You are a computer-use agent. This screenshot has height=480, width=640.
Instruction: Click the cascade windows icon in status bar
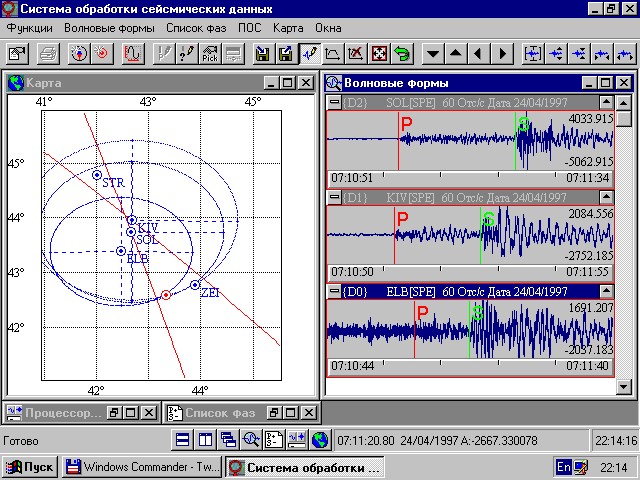coord(228,439)
